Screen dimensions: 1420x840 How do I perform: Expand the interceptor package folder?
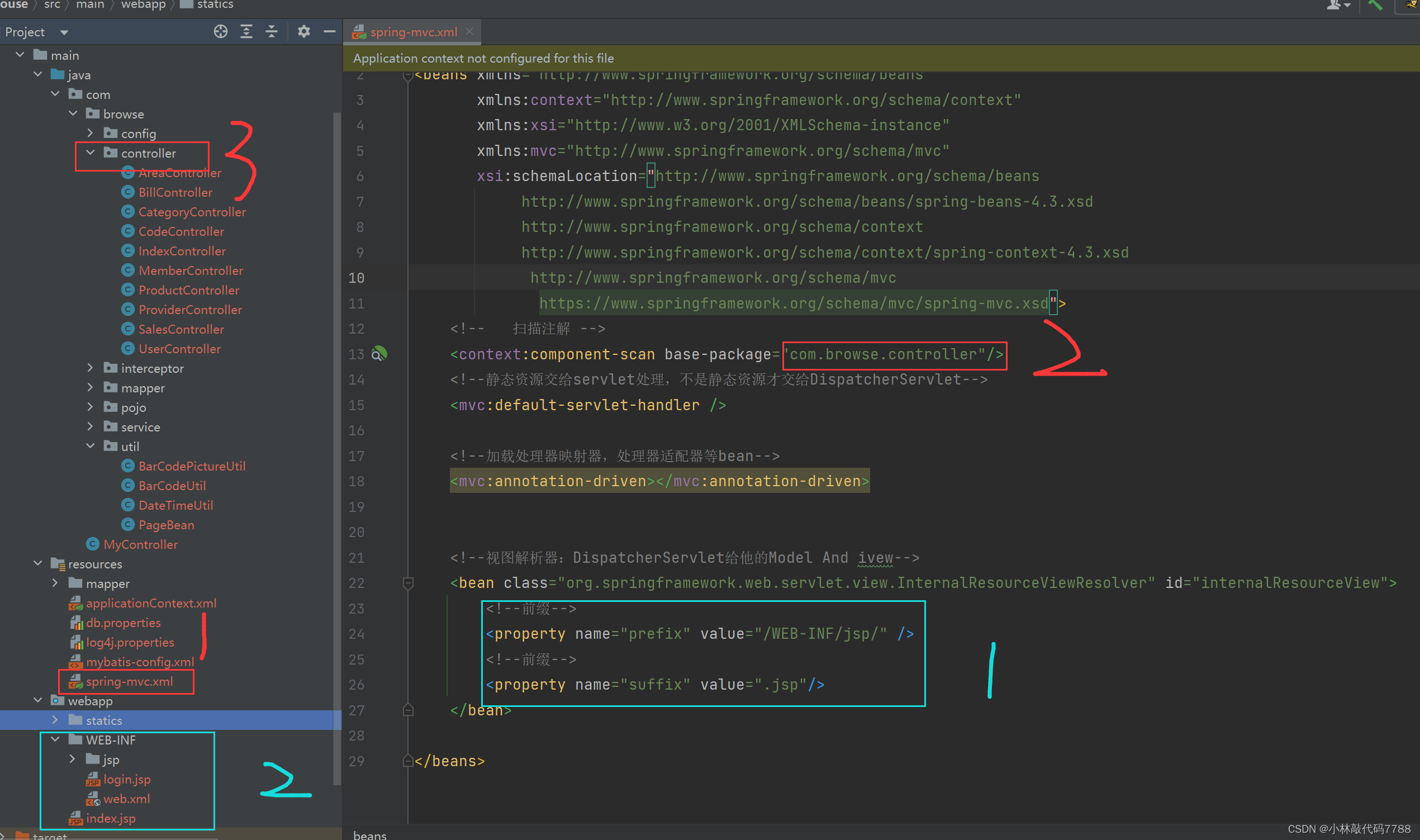click(x=90, y=368)
